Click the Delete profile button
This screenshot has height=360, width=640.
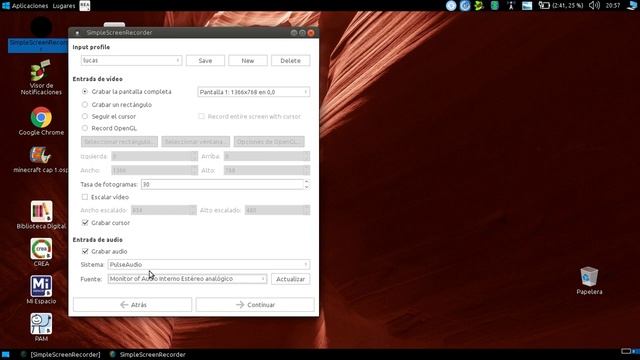pos(291,60)
